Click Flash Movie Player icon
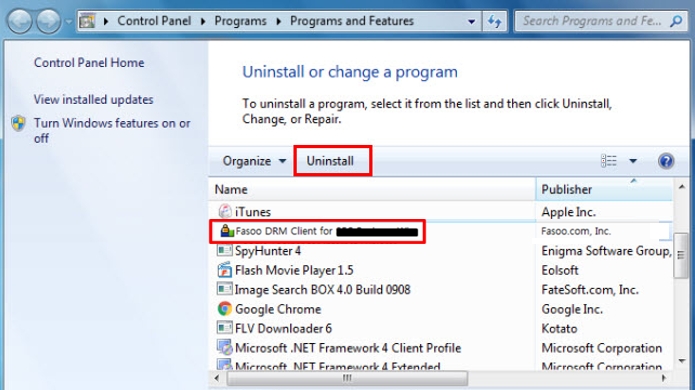The image size is (695, 390). click(x=225, y=270)
